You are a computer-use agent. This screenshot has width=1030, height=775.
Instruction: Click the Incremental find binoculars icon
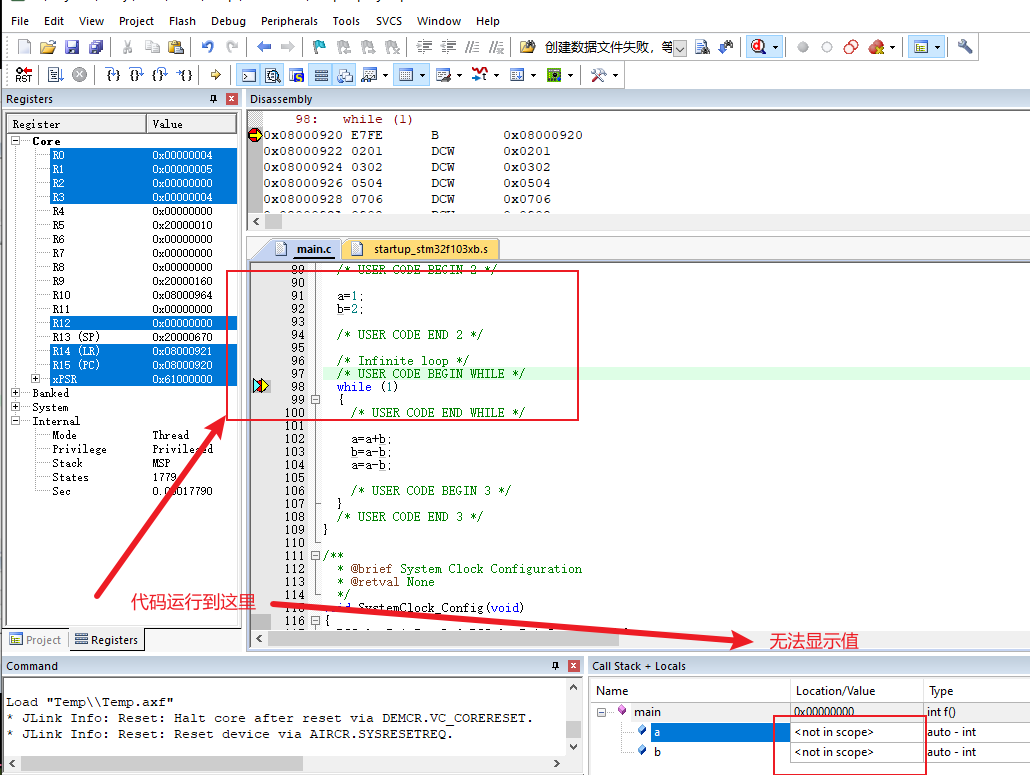[x=726, y=47]
